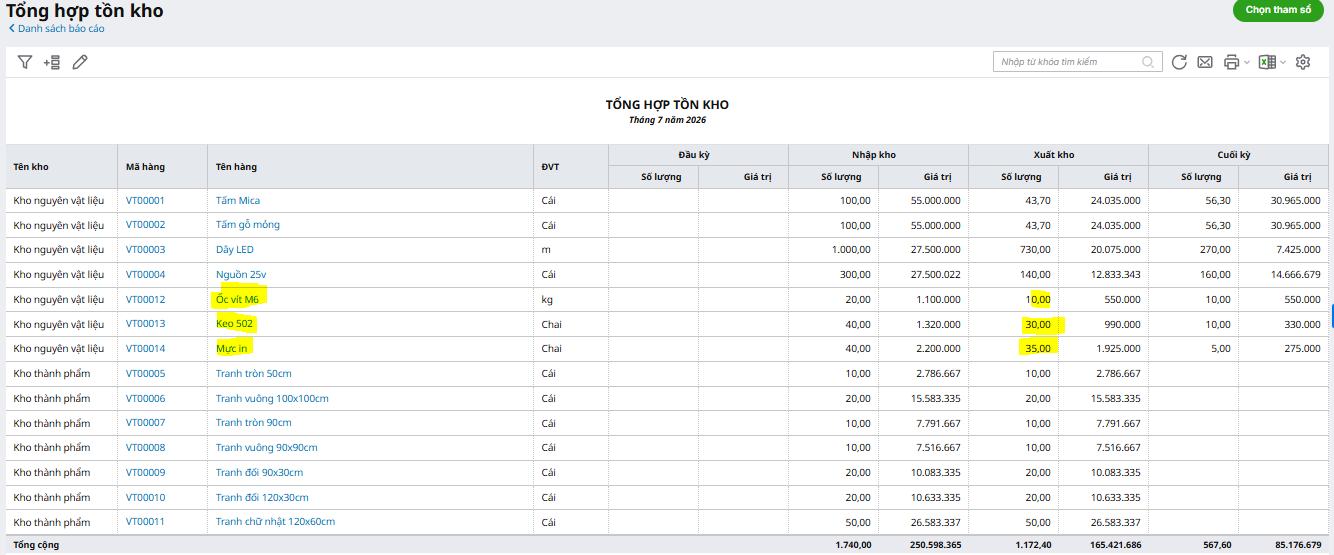Screen dimensions: 1334x555
Task: Open Tranh chữ nhật 120x60cm item link
Action: [276, 522]
